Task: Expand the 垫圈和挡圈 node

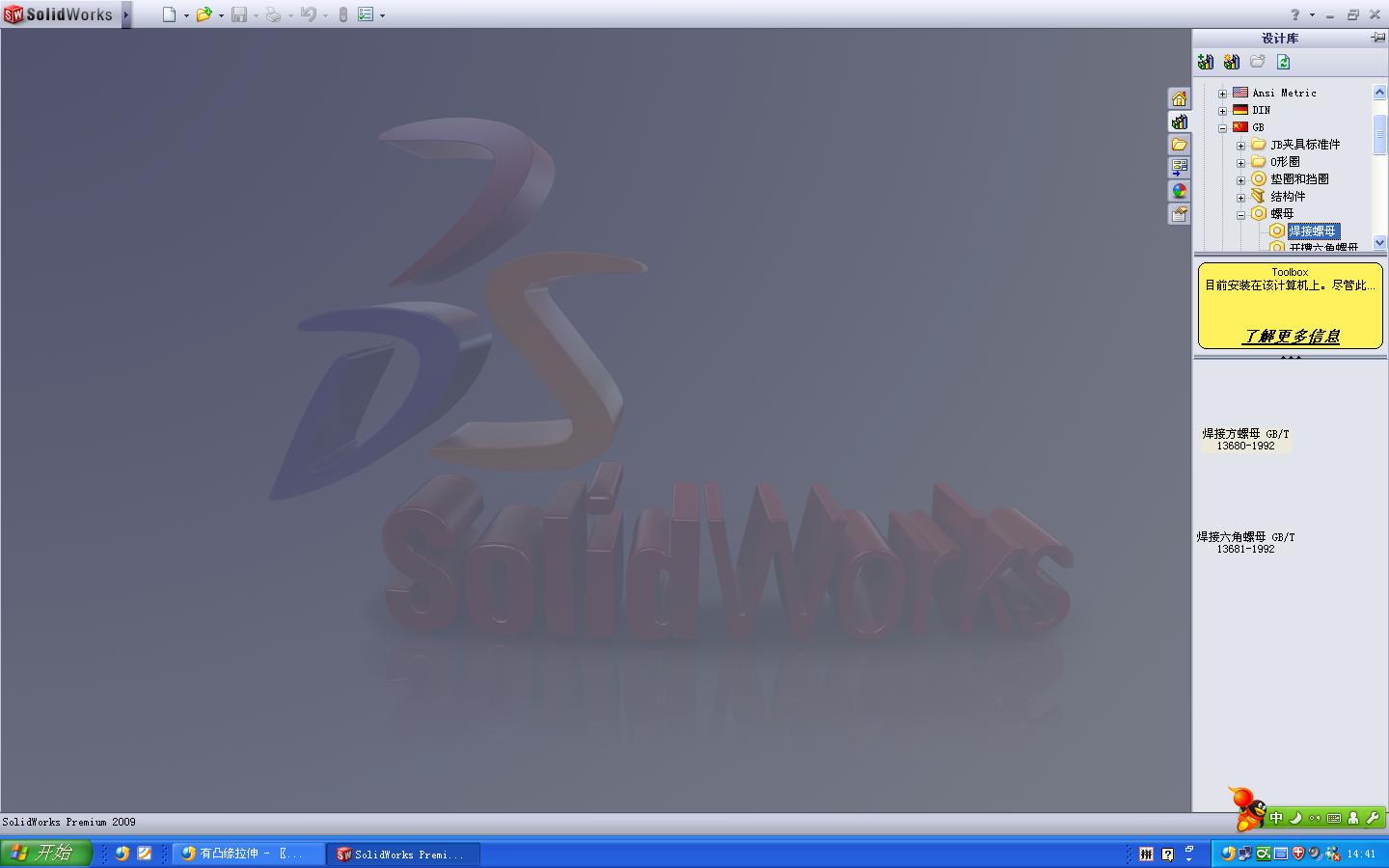Action: (1240, 180)
